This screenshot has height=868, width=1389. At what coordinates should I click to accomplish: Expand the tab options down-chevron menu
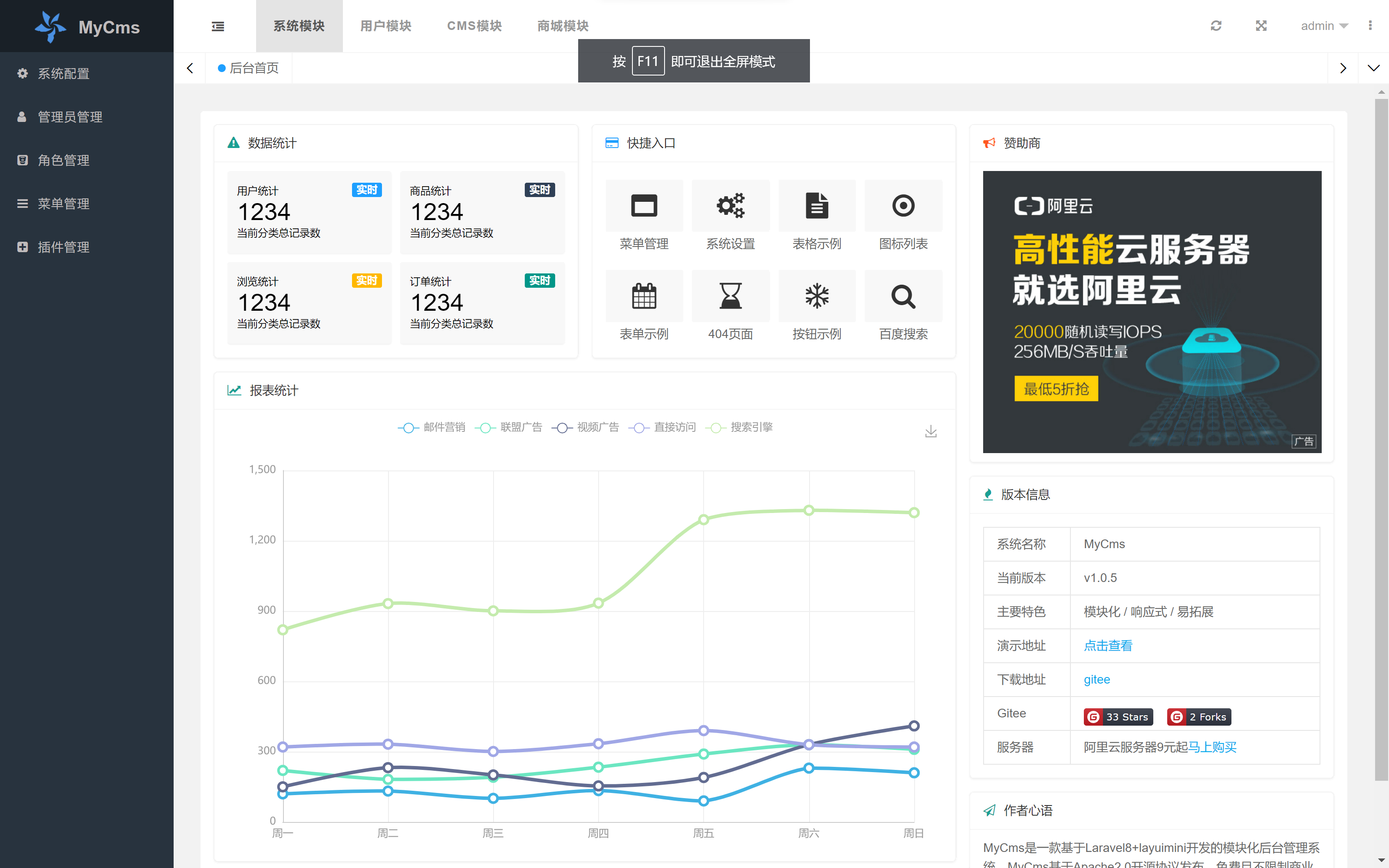click(1373, 68)
